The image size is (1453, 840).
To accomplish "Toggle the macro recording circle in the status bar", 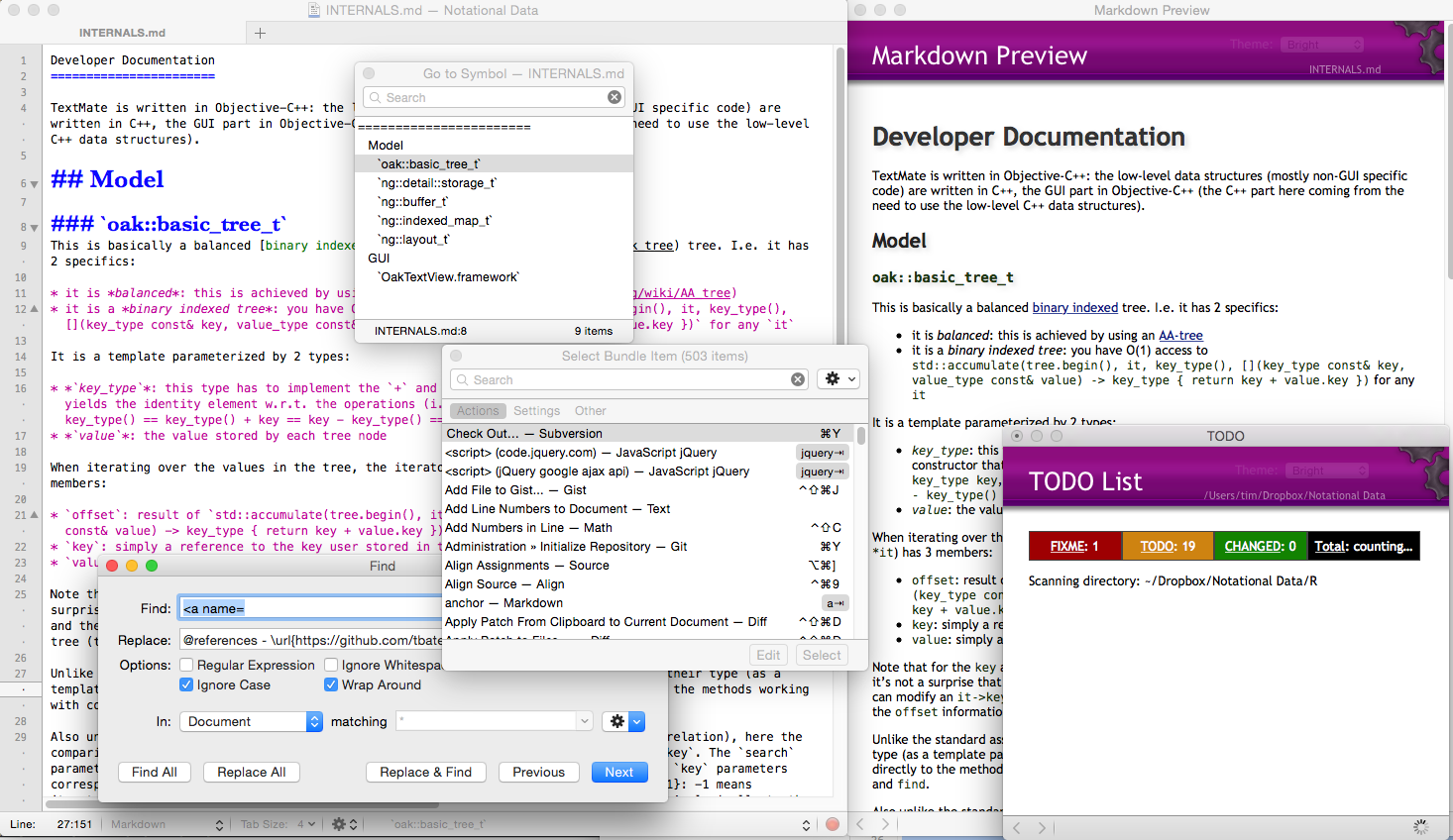I will pos(832,823).
